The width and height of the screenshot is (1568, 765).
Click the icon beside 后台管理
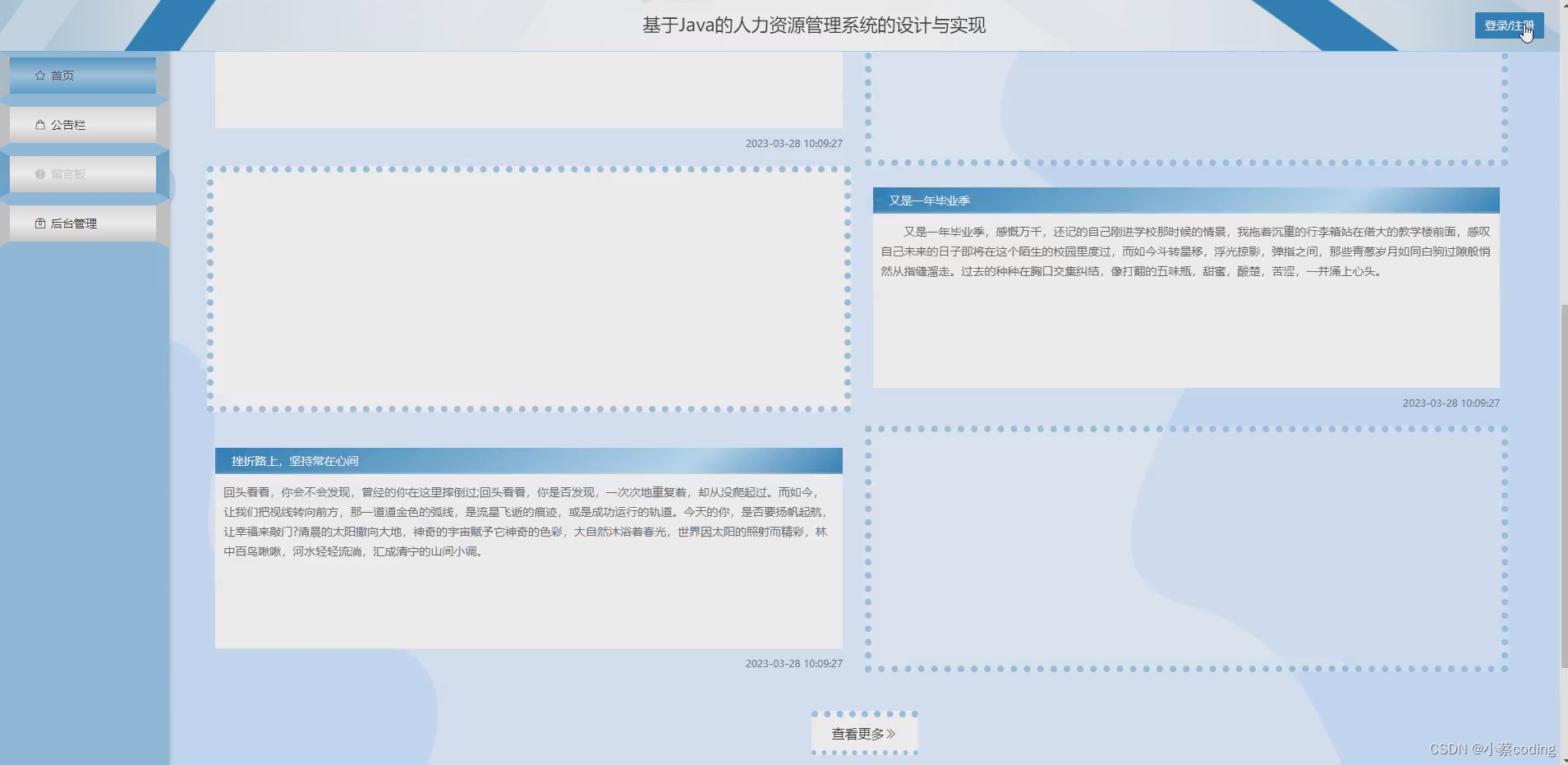[40, 224]
